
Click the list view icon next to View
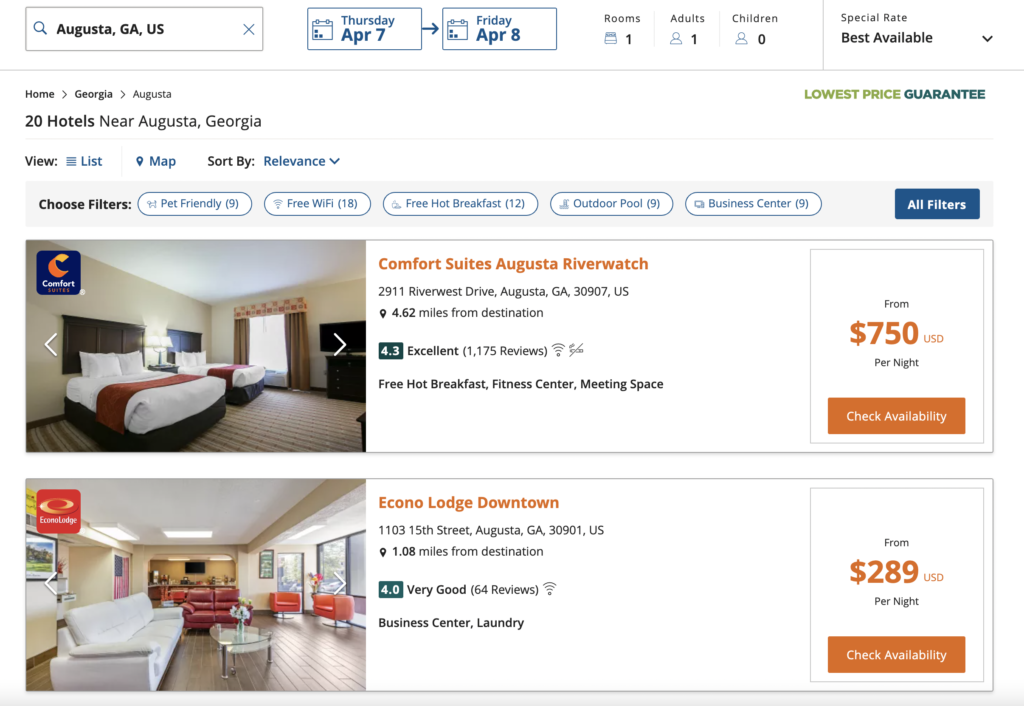[x=69, y=161]
